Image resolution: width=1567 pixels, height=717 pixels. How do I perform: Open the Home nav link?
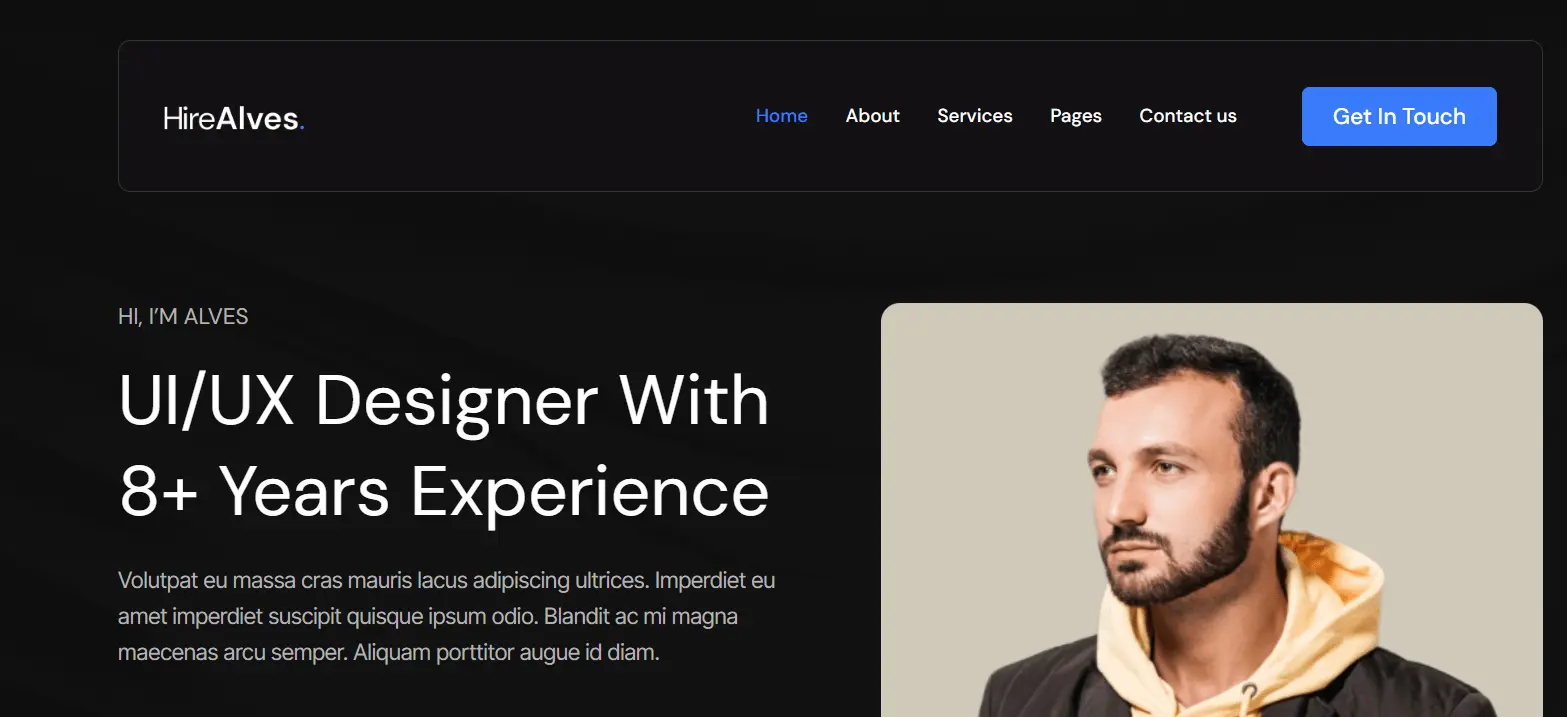[782, 116]
